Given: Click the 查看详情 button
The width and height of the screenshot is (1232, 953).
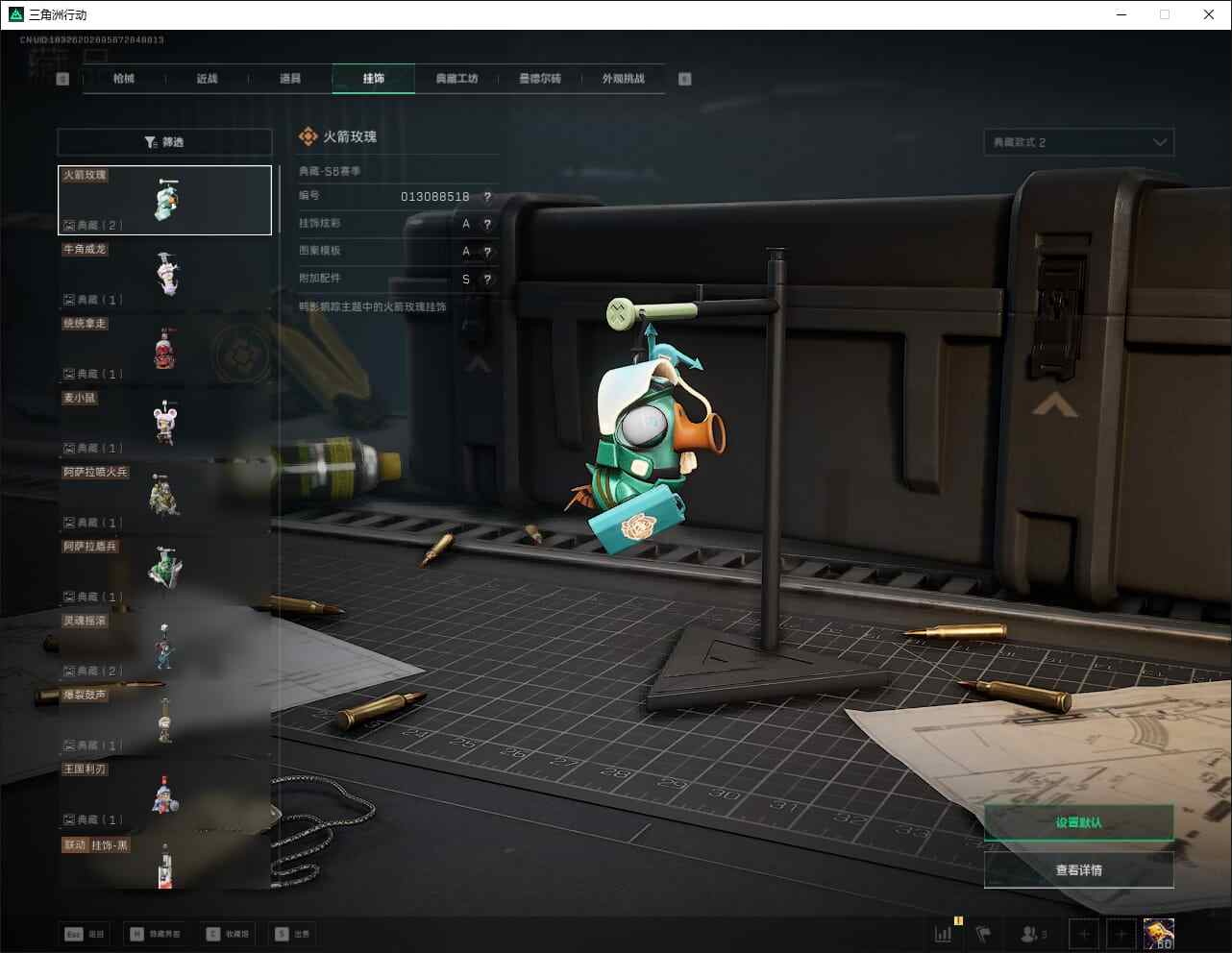Looking at the screenshot, I should coord(1078,870).
